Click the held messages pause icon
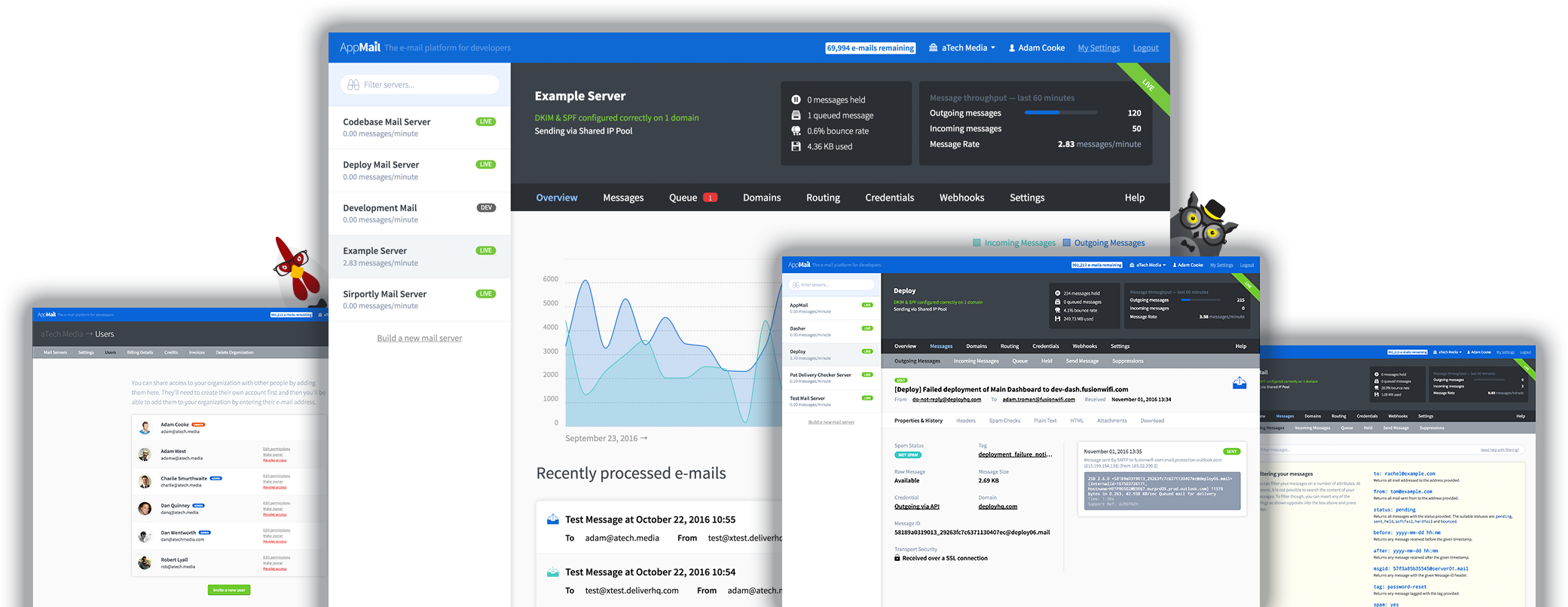 tap(796, 100)
